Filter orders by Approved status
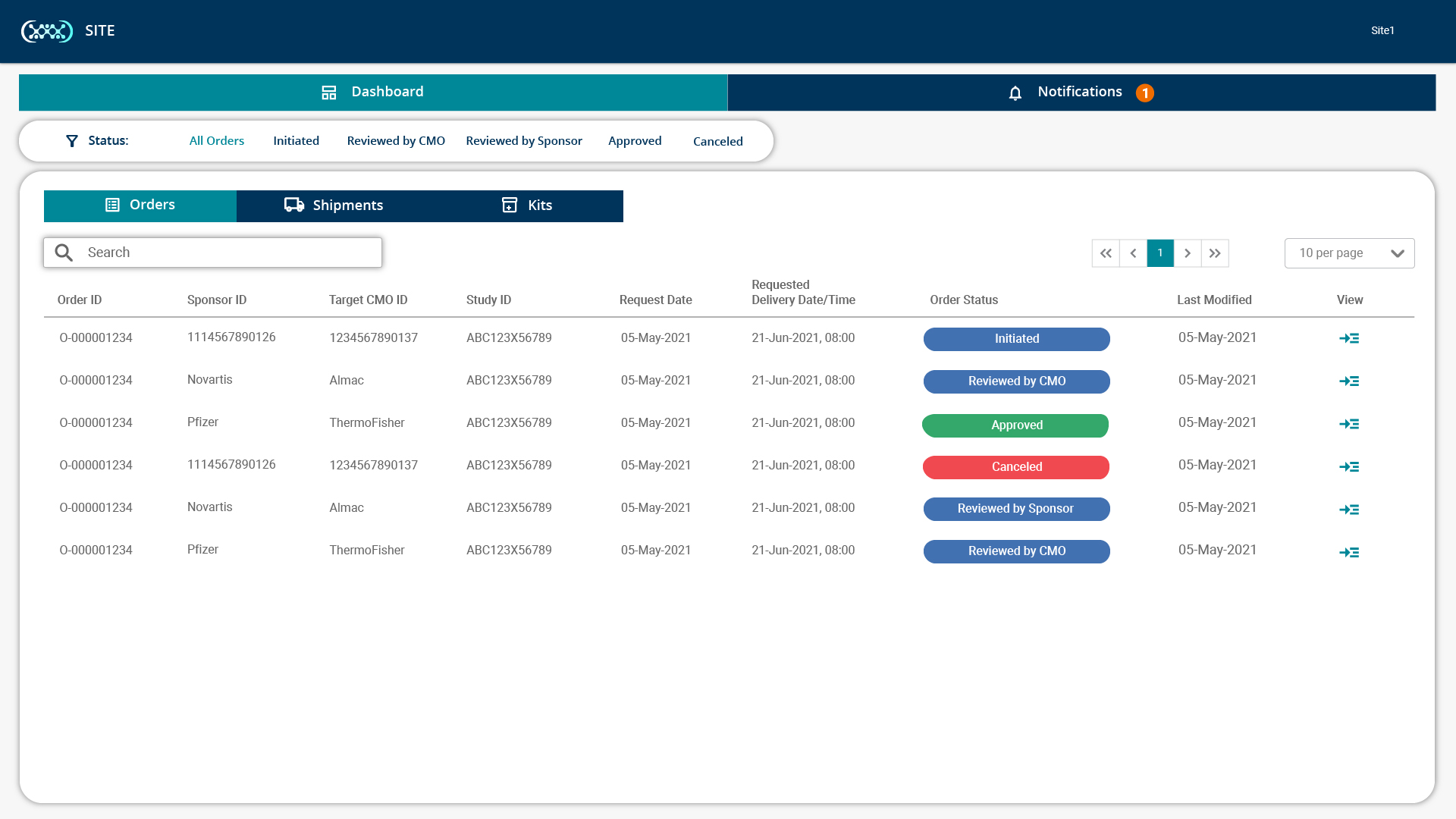The image size is (1456, 819). [x=635, y=140]
